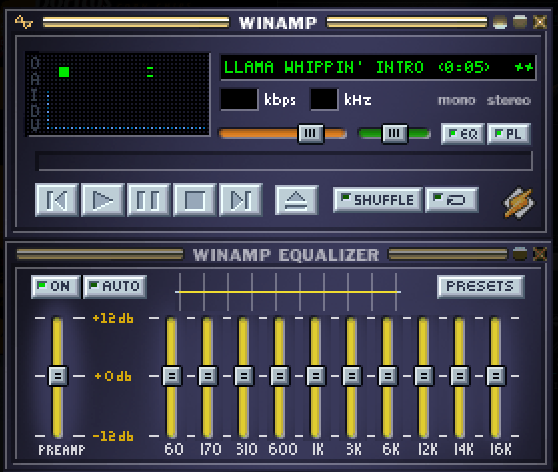The height and width of the screenshot is (472, 558).
Task: Skip to the previous track
Action: pos(57,200)
